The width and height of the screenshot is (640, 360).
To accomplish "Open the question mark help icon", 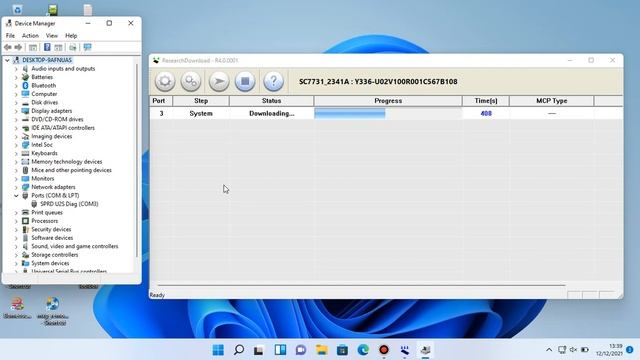I will pyautogui.click(x=273, y=81).
